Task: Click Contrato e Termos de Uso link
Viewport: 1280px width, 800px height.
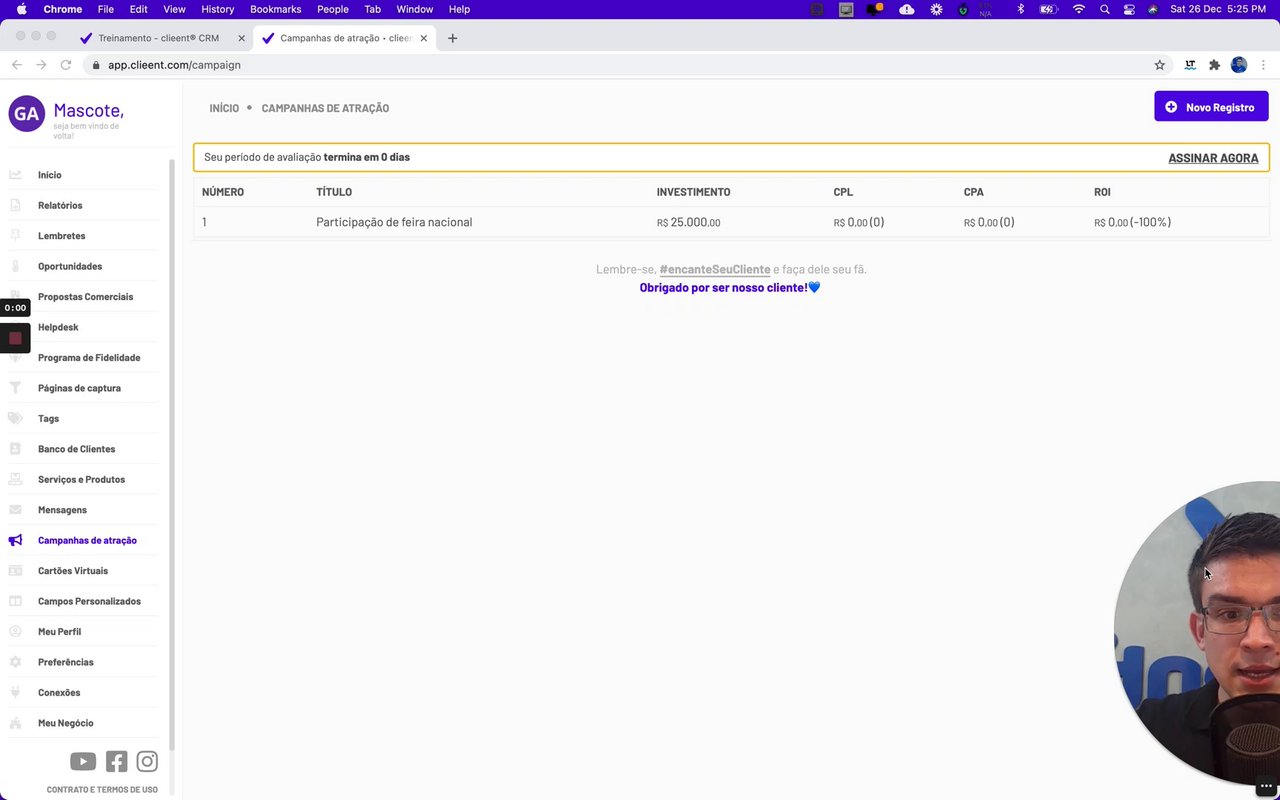Action: click(102, 790)
